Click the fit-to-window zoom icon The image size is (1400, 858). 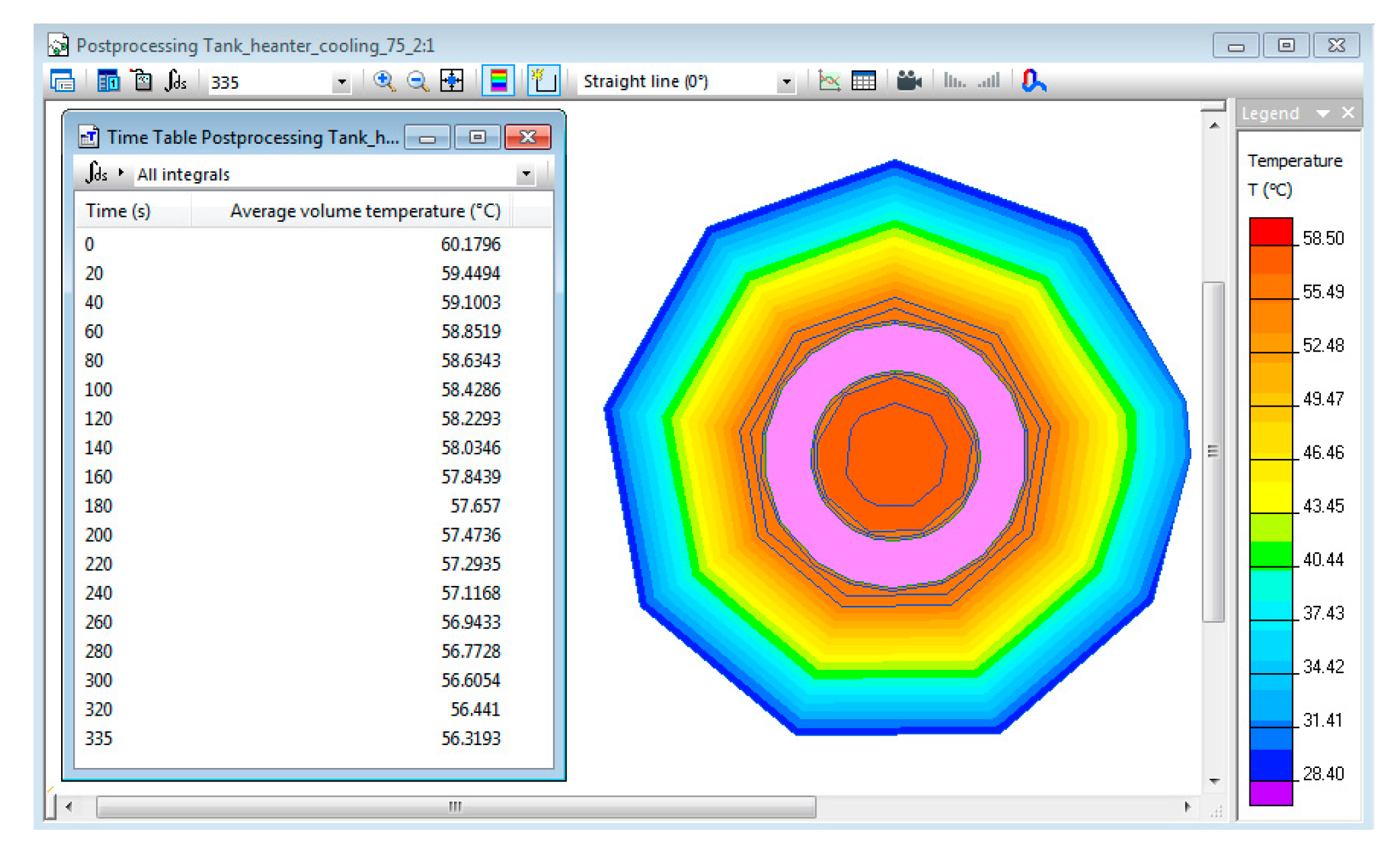(x=451, y=81)
